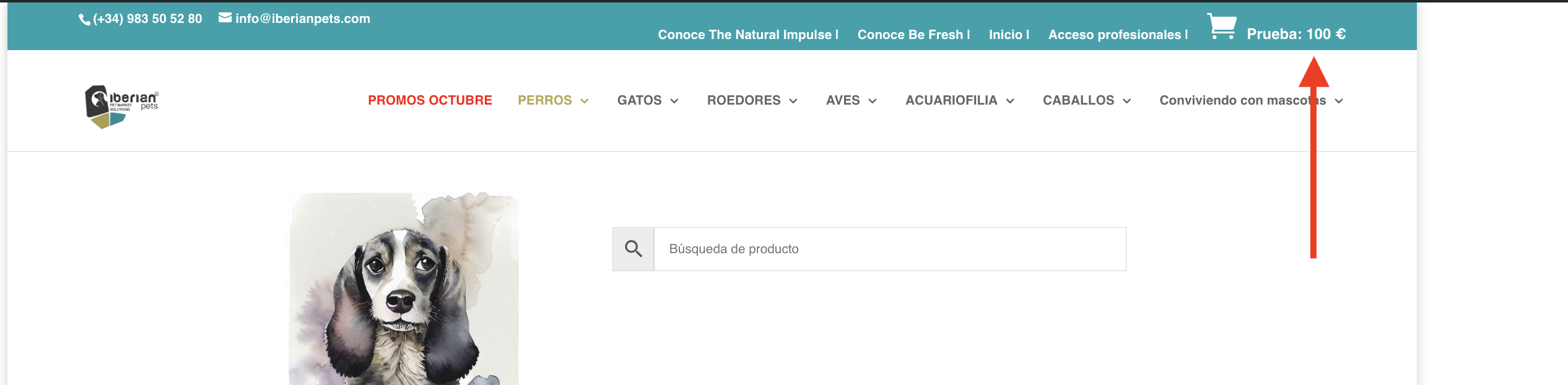Open the PROMOS OCTUBRE menu item
Viewport: 1568px width, 385px height.
point(430,100)
